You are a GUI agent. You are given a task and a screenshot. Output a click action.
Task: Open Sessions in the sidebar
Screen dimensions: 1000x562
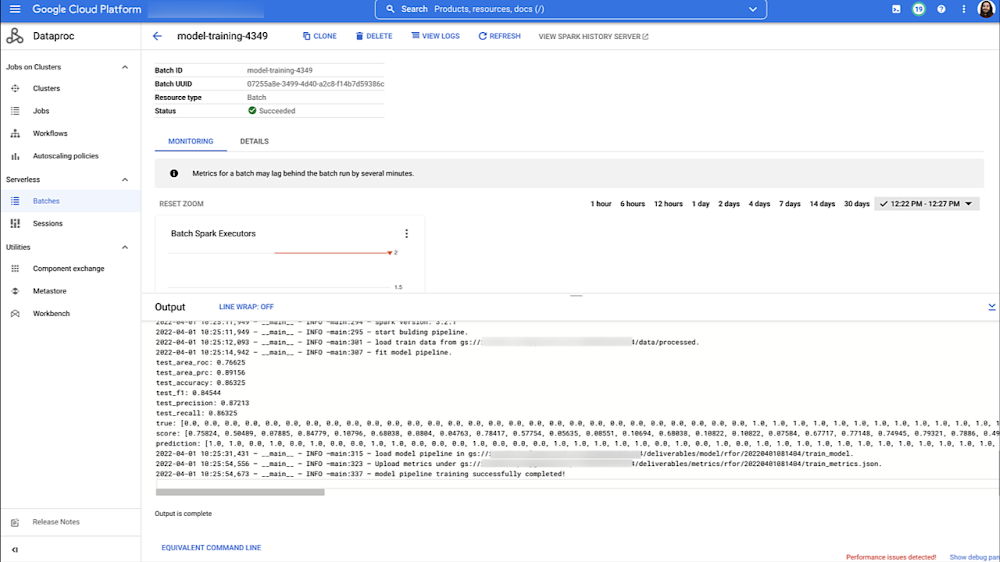tap(48, 223)
